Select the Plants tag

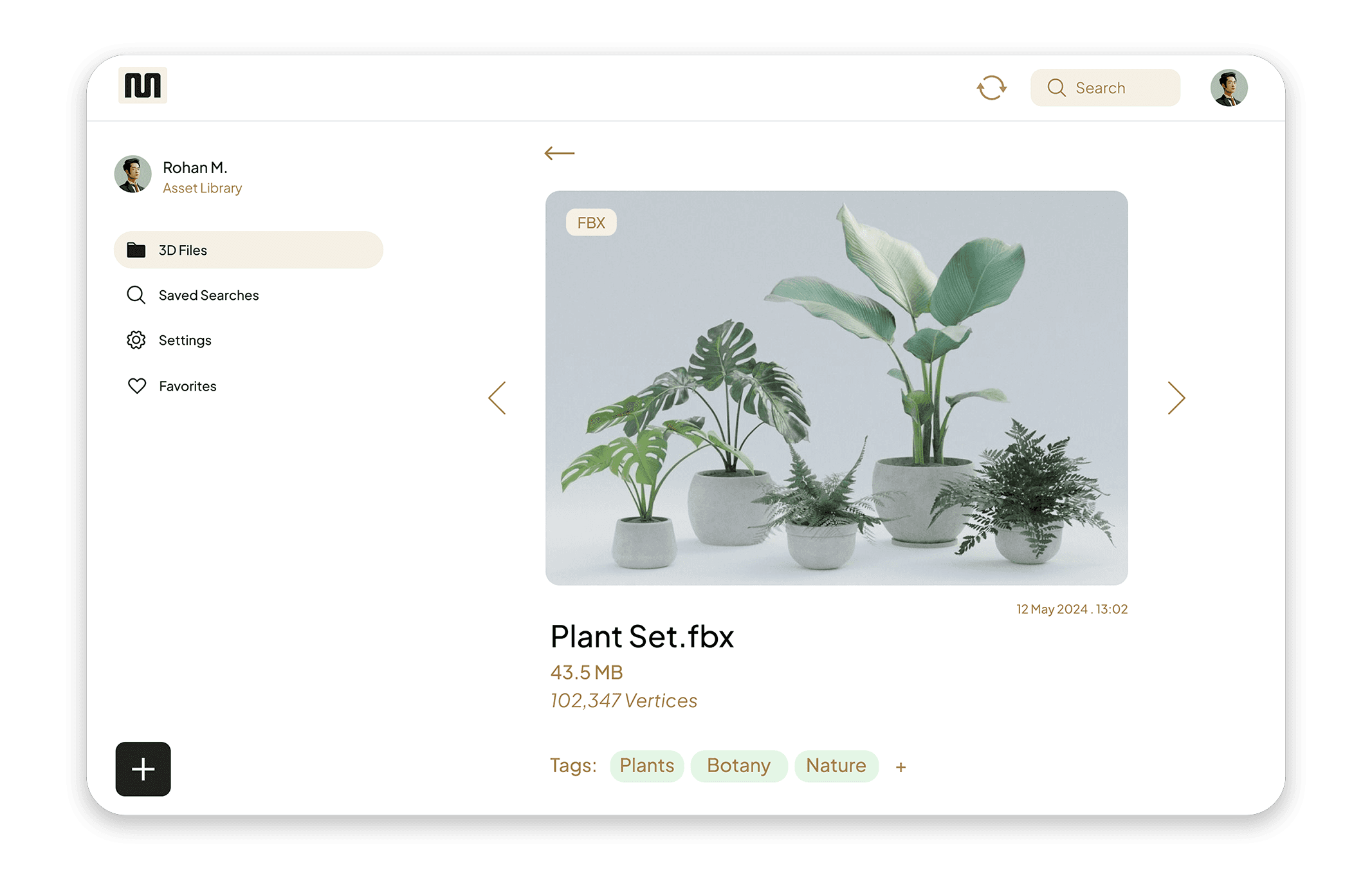[x=646, y=766]
